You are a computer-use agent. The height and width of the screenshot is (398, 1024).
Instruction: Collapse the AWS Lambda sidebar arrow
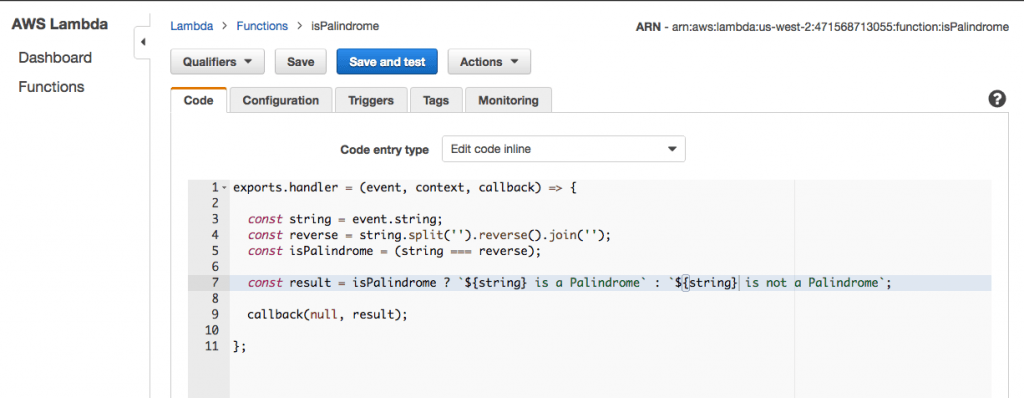tap(142, 42)
